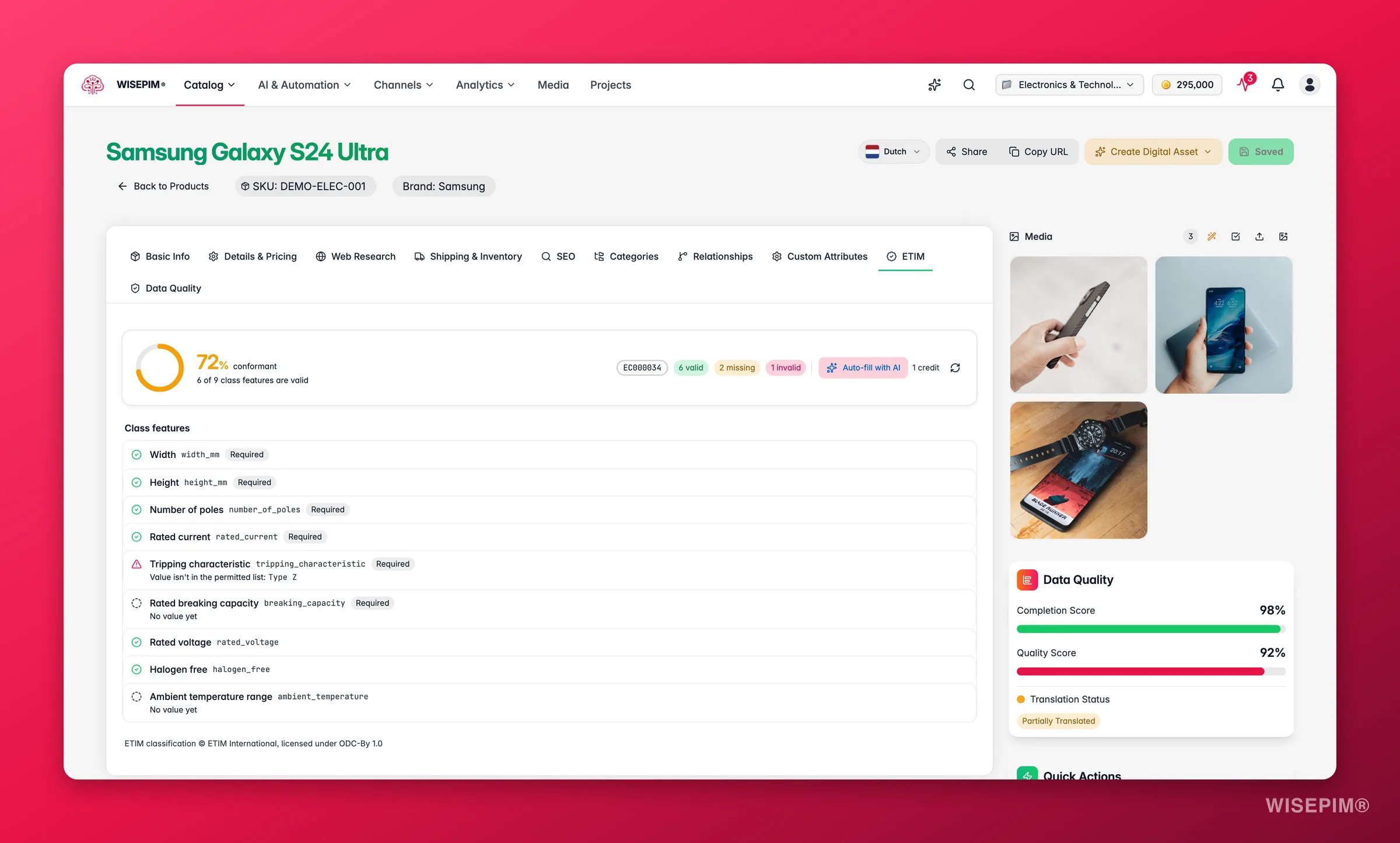Screen dimensions: 1400x843
Task: Click the EC000034 class code badge
Action: point(642,368)
